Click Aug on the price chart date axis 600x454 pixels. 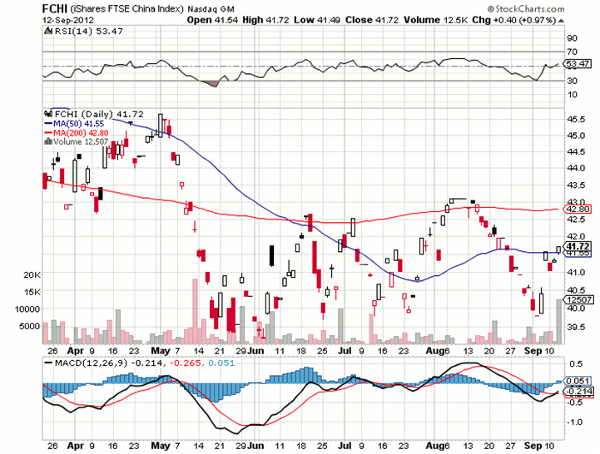[x=434, y=351]
